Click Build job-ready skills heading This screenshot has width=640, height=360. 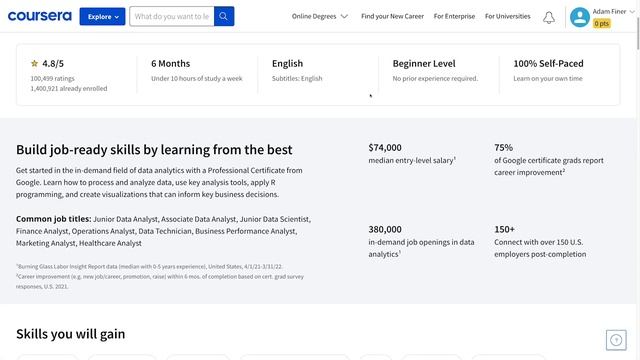point(154,149)
